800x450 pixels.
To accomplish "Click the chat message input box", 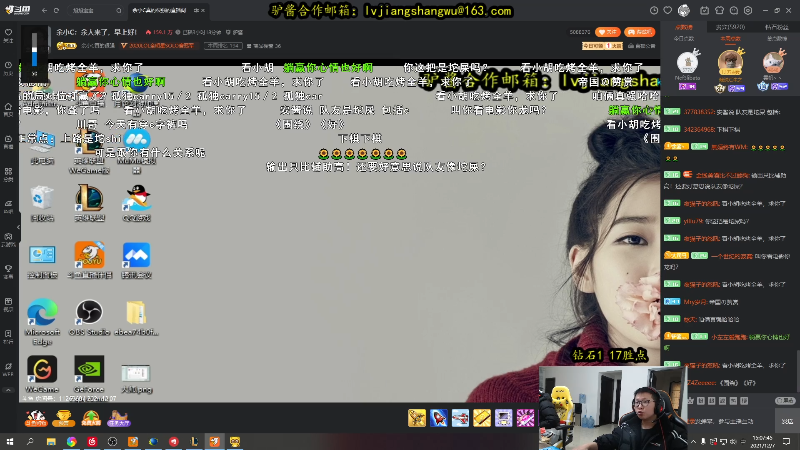I will [731, 422].
